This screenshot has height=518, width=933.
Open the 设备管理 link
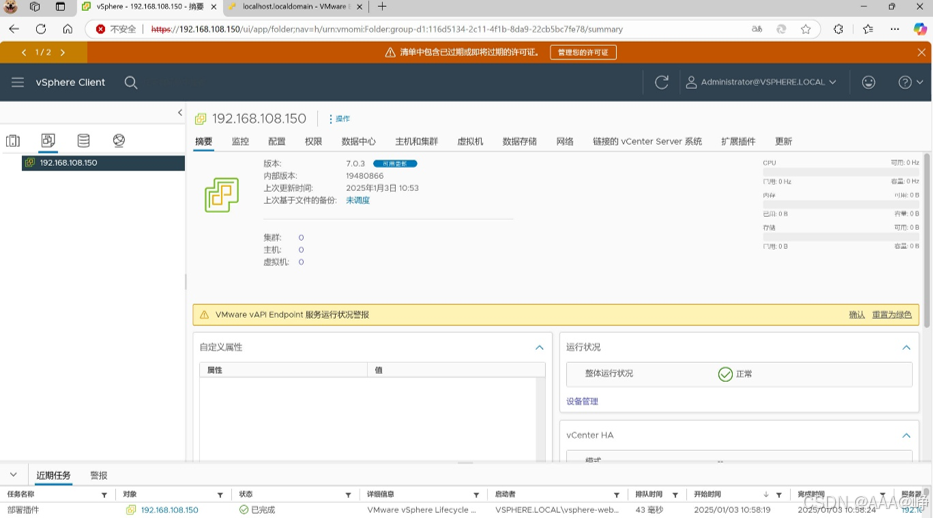click(582, 401)
